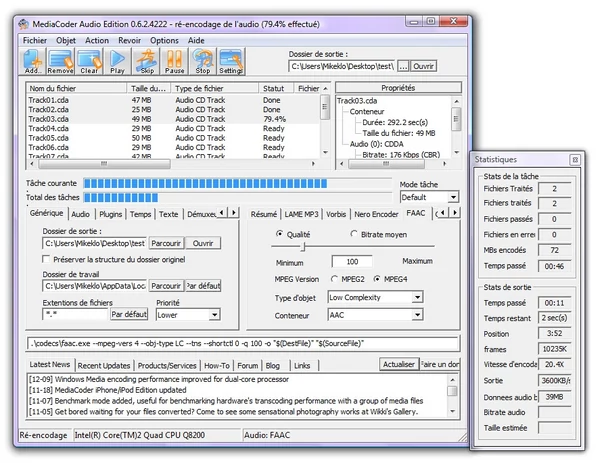600x463 pixels.
Task: Open the Recent Updates news tab
Action: point(104,365)
